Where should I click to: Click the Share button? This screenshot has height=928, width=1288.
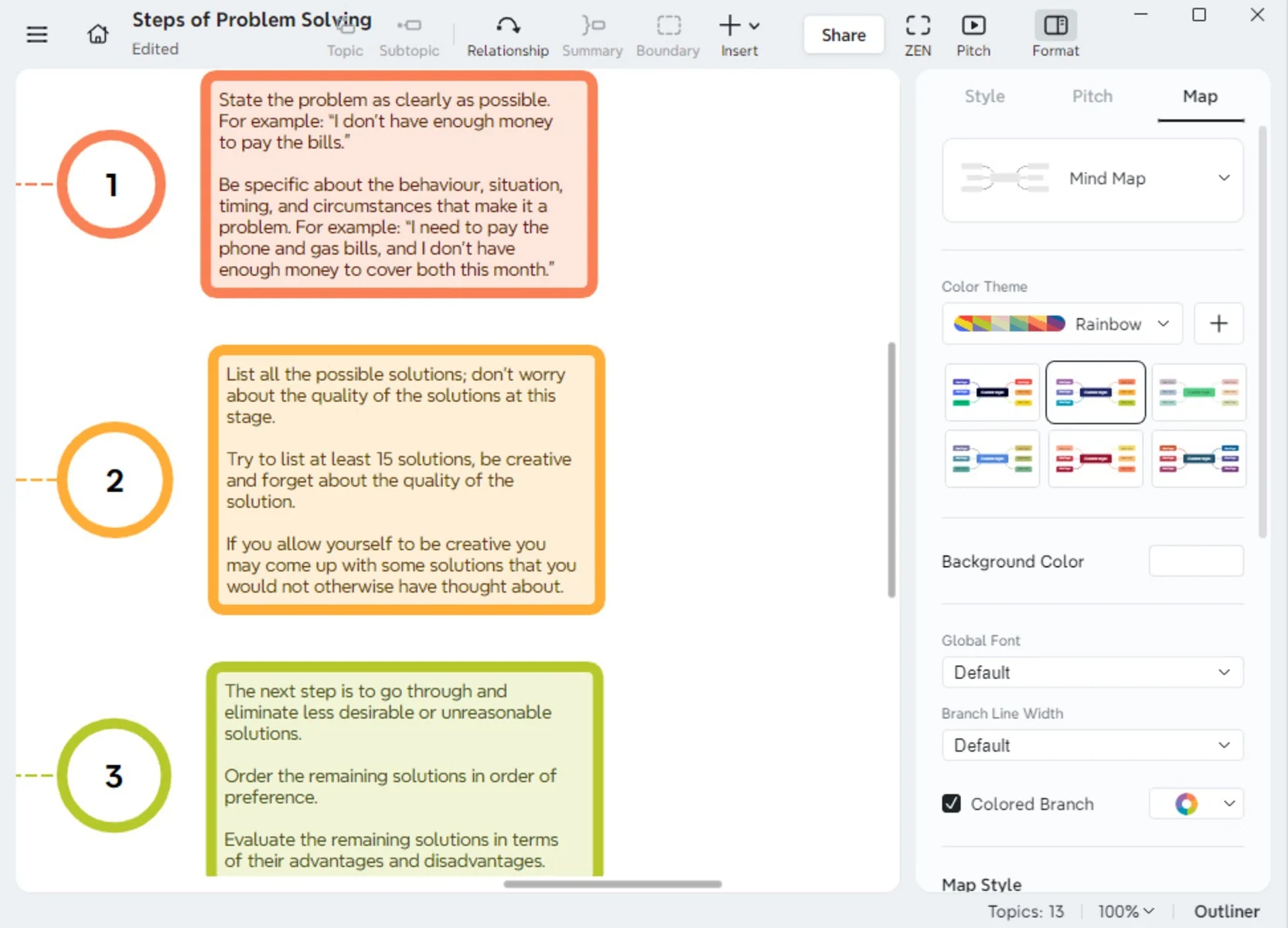click(843, 35)
